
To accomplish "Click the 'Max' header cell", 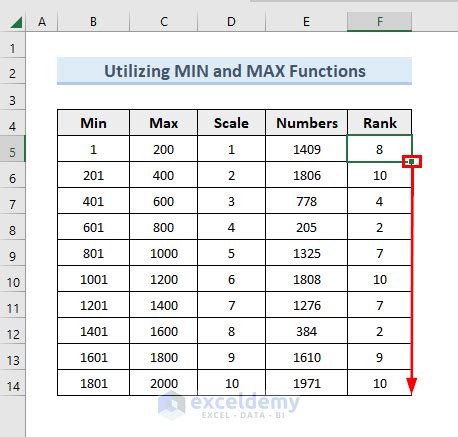I will pos(164,123).
